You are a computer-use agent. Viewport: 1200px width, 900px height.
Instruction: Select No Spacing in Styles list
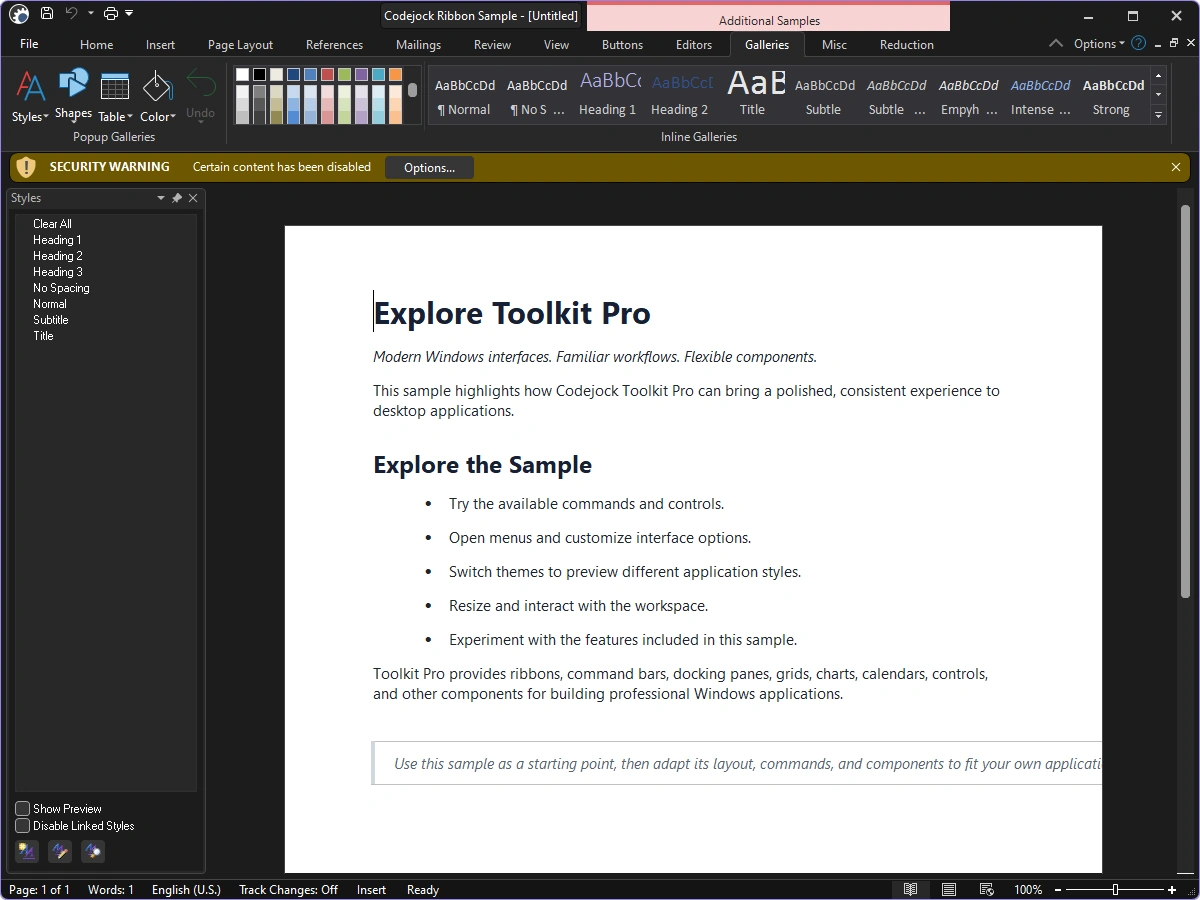click(x=61, y=288)
